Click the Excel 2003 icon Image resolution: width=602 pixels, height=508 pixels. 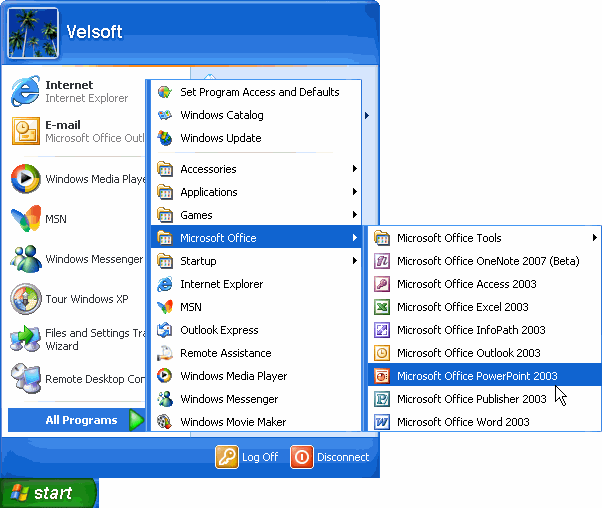click(382, 307)
